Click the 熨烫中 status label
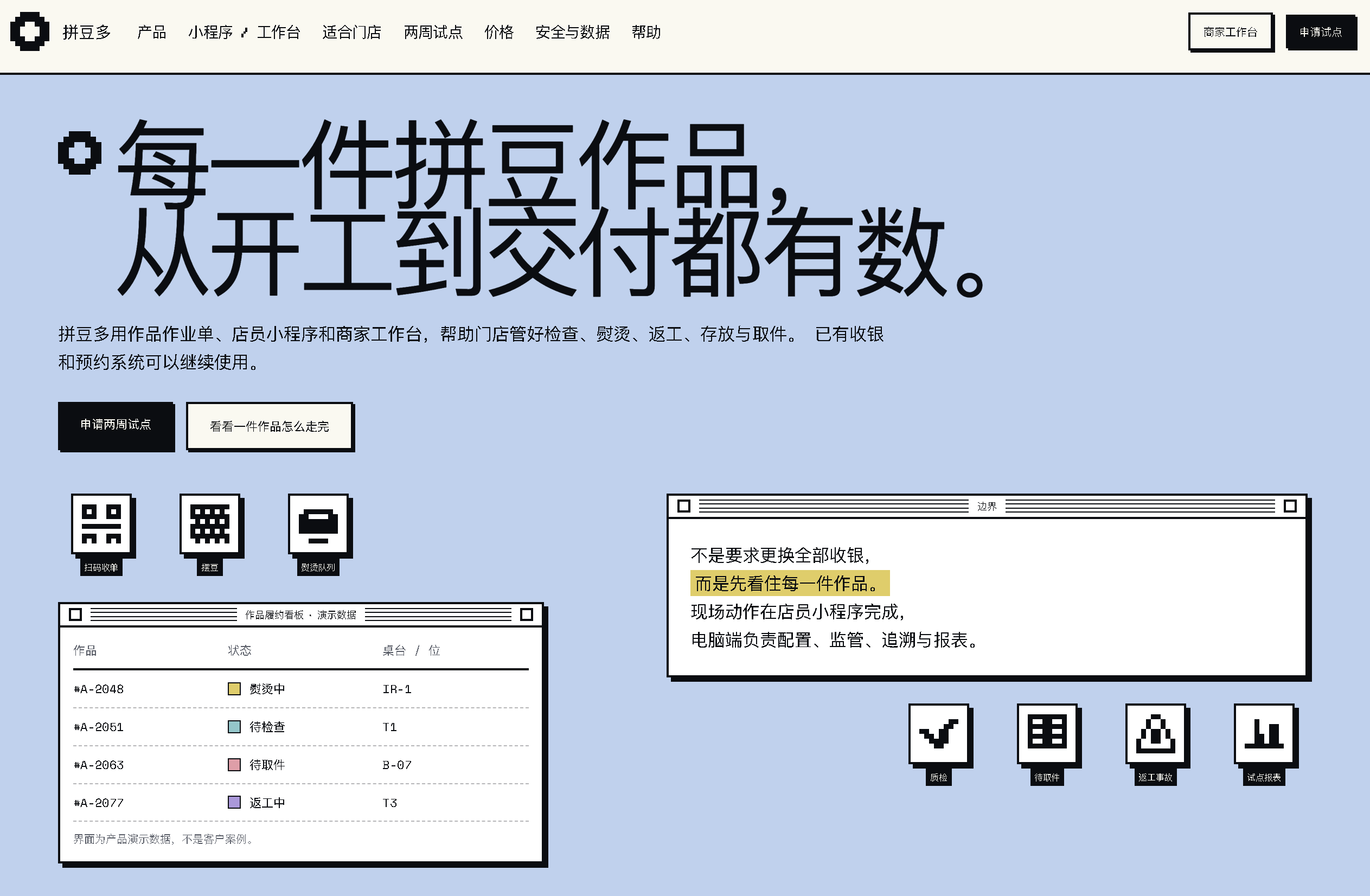This screenshot has height=896, width=1370. click(267, 689)
